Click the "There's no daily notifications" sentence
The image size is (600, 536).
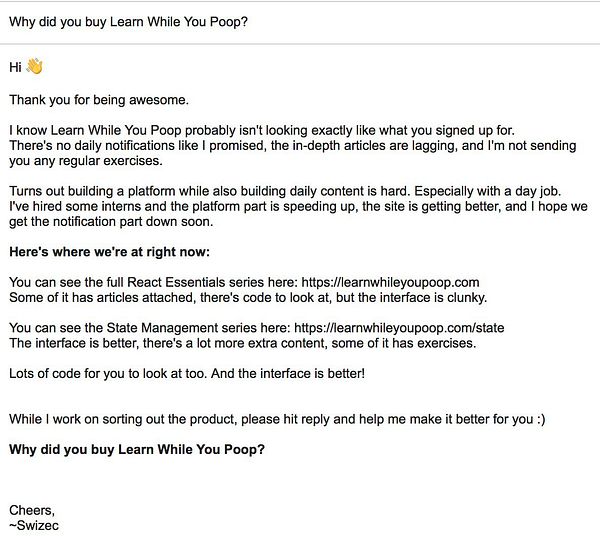[280, 146]
